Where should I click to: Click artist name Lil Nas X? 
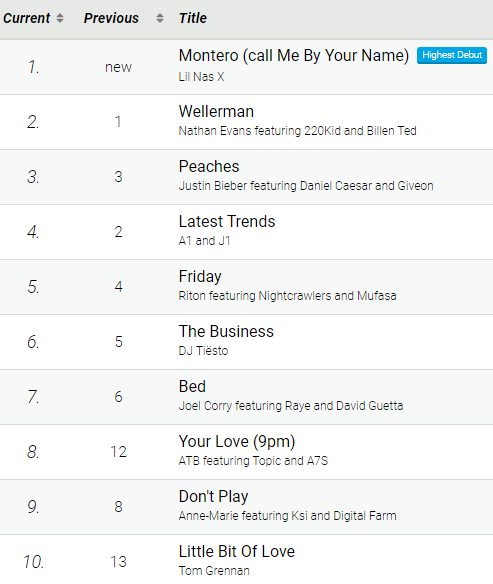pyautogui.click(x=201, y=77)
